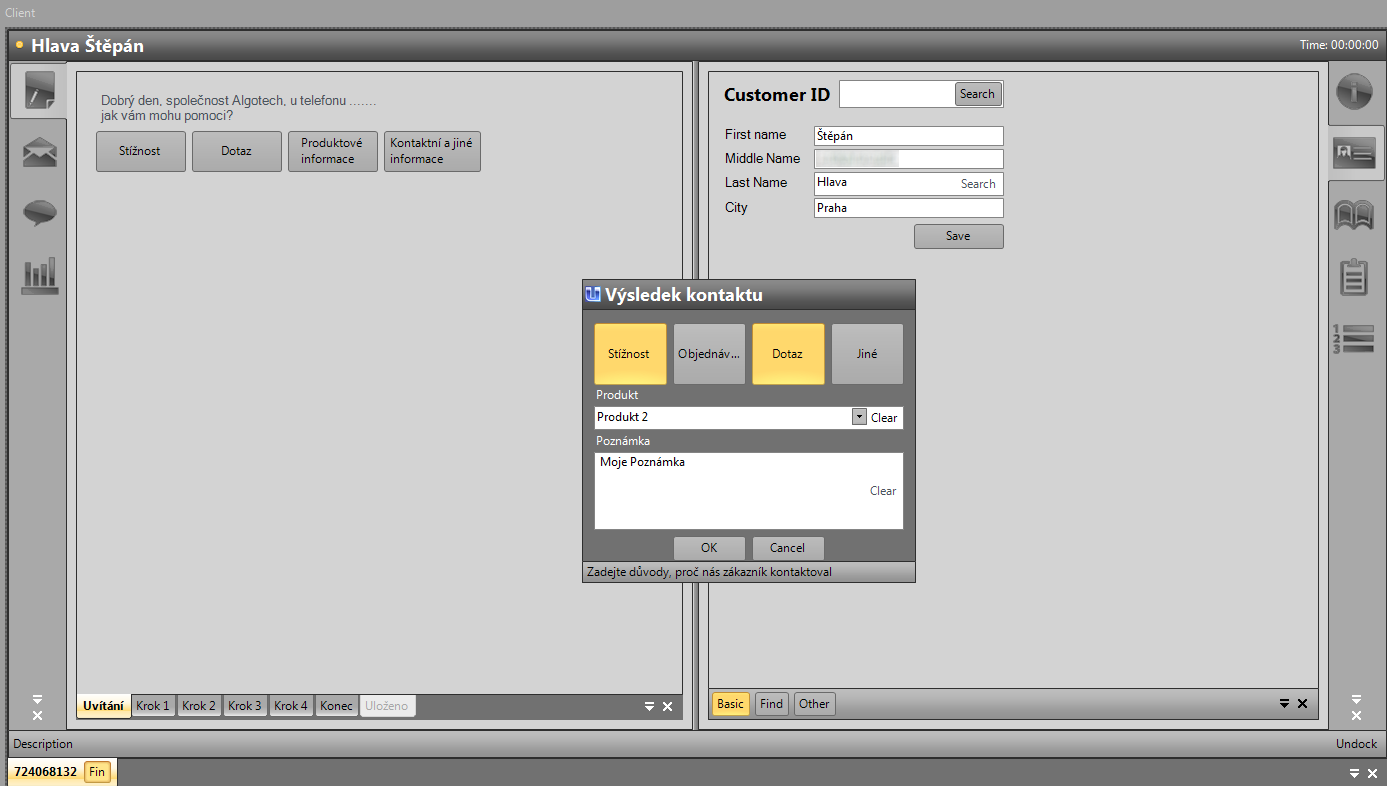The height and width of the screenshot is (786, 1387).
Task: Toggle the Stížnost option in Výsledek kontaktu dialog
Action: tap(630, 354)
